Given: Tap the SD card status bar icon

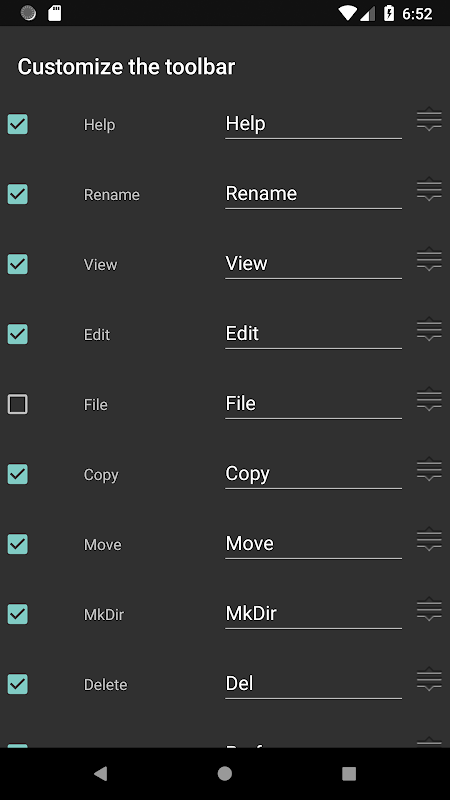Looking at the screenshot, I should 55,13.
